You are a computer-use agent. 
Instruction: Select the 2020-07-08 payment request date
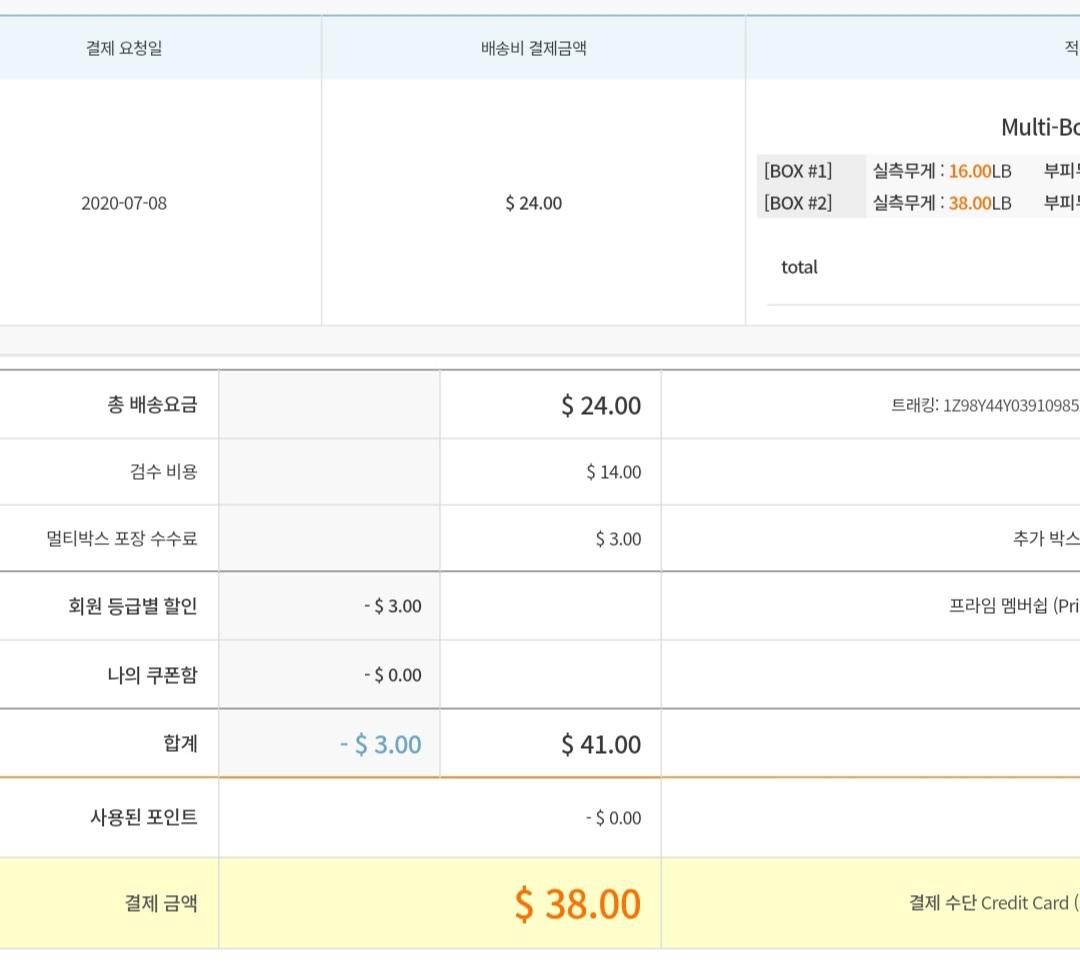(124, 203)
